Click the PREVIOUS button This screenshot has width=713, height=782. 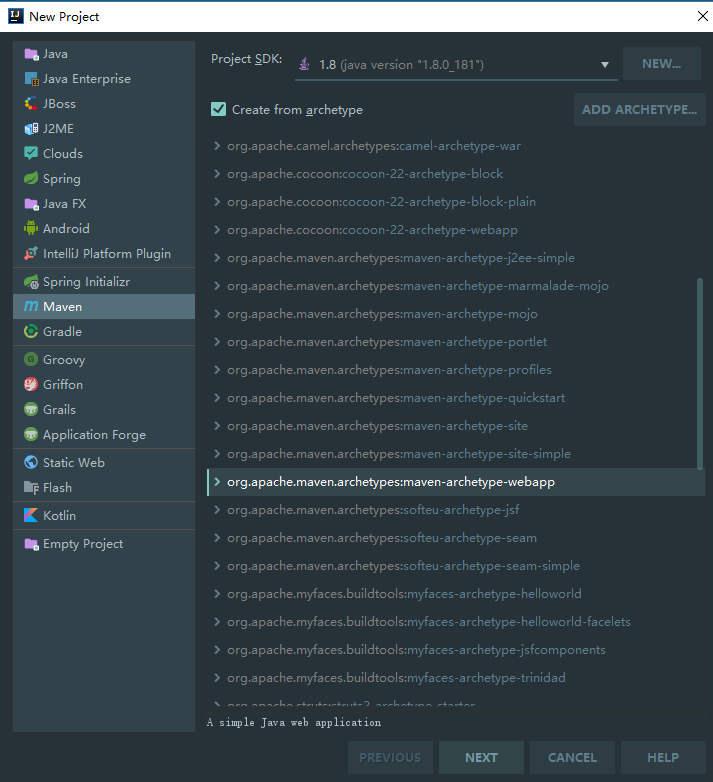pos(390,757)
